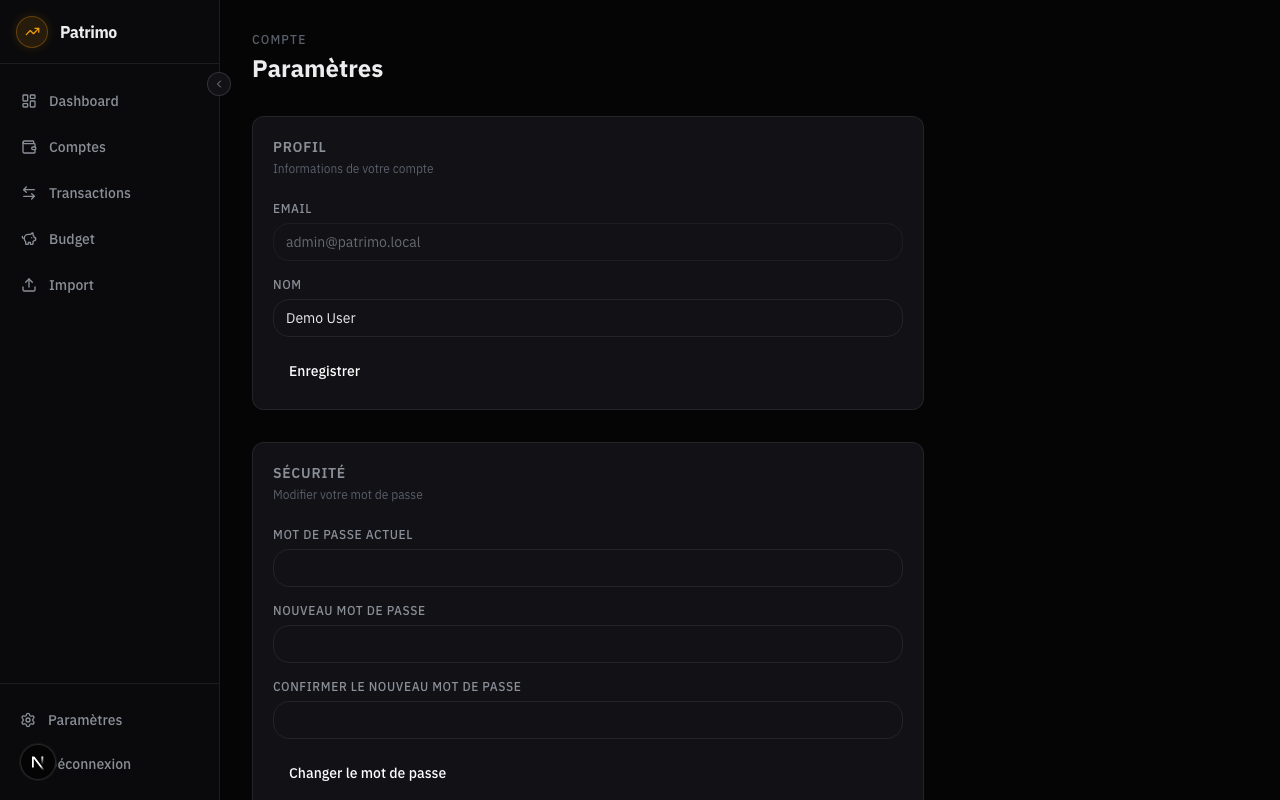Focus the EMAIL input field
Viewport: 1280px width, 800px height.
pyautogui.click(x=588, y=242)
